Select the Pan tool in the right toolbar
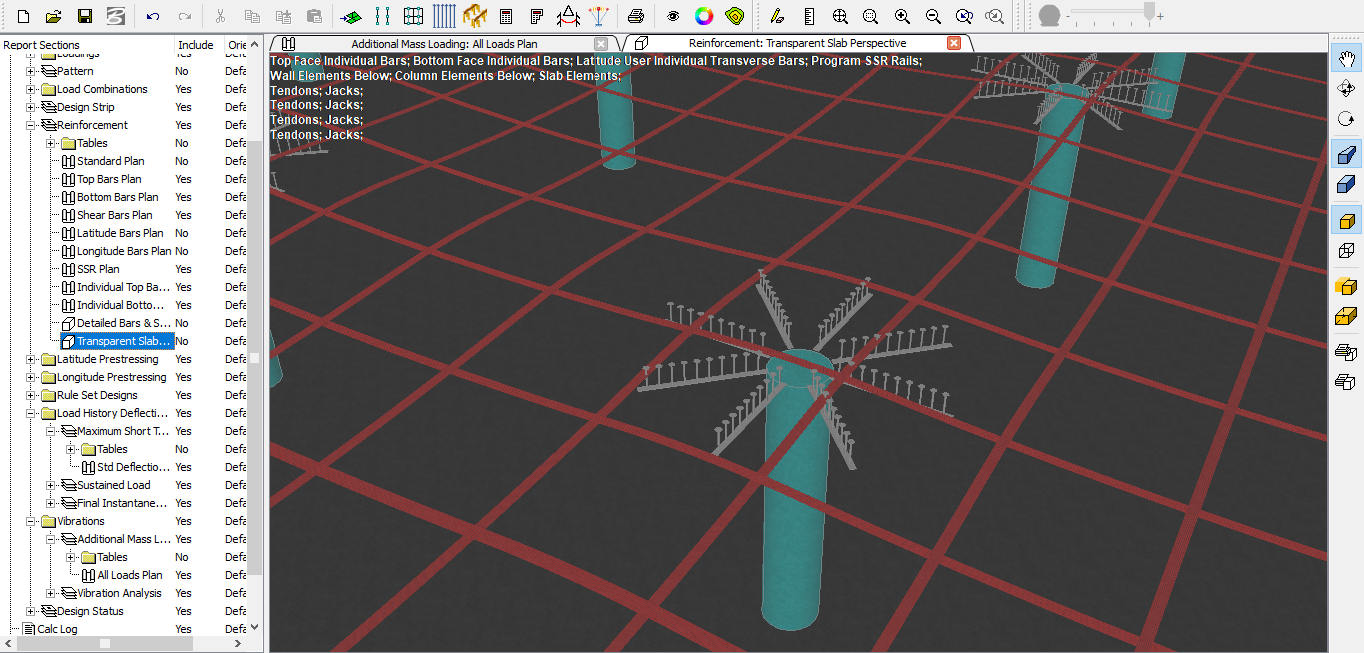 (x=1346, y=60)
